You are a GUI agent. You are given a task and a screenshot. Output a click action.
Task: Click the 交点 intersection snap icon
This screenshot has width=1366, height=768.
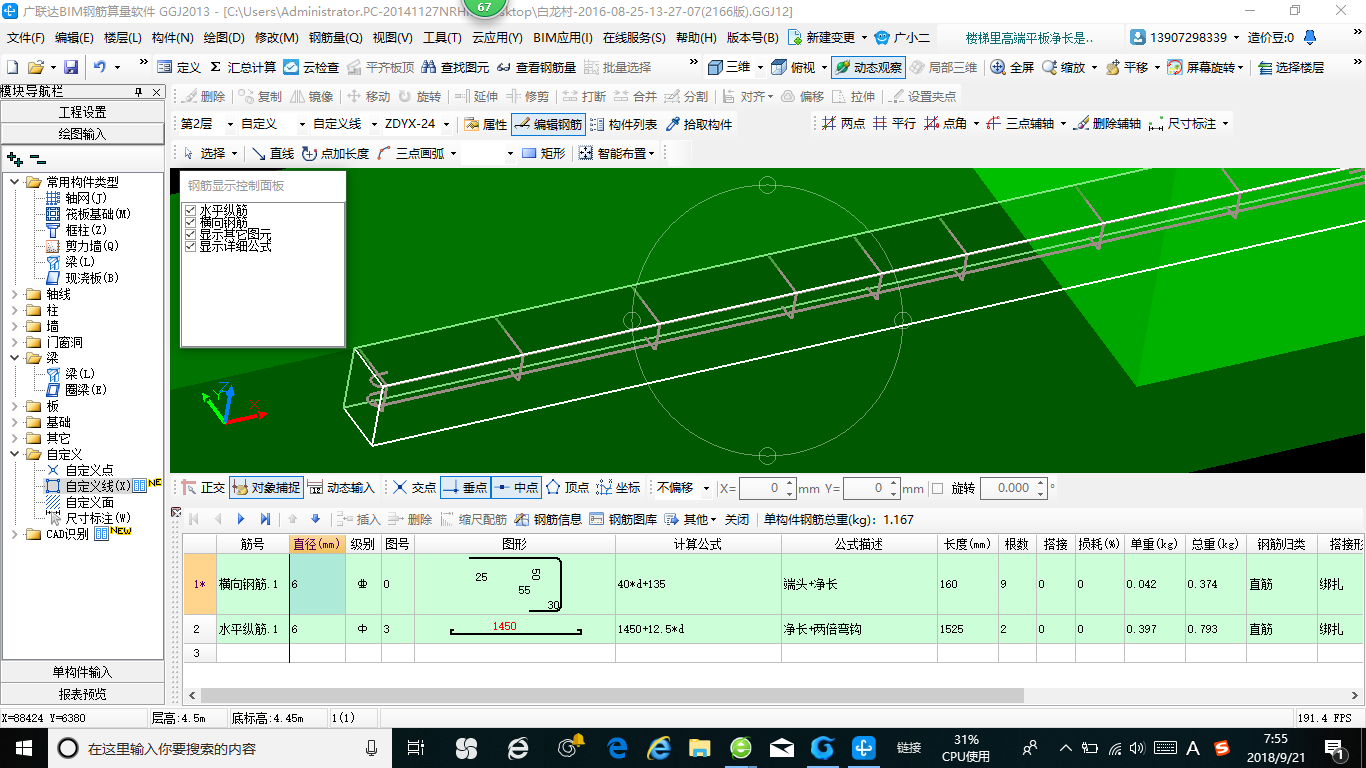tap(399, 488)
